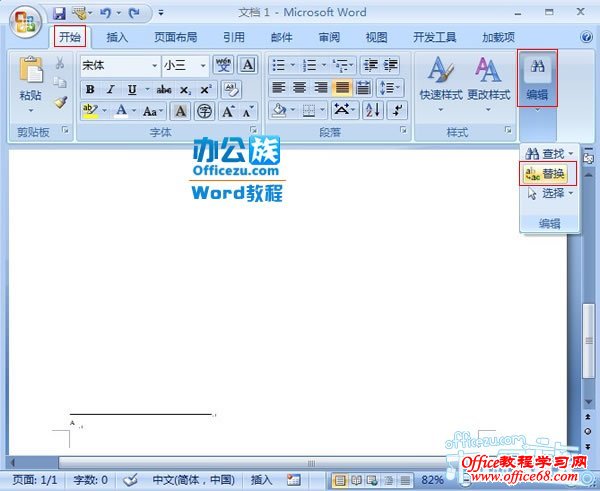
Task: Toggle superscript formatting
Action: pos(206,90)
